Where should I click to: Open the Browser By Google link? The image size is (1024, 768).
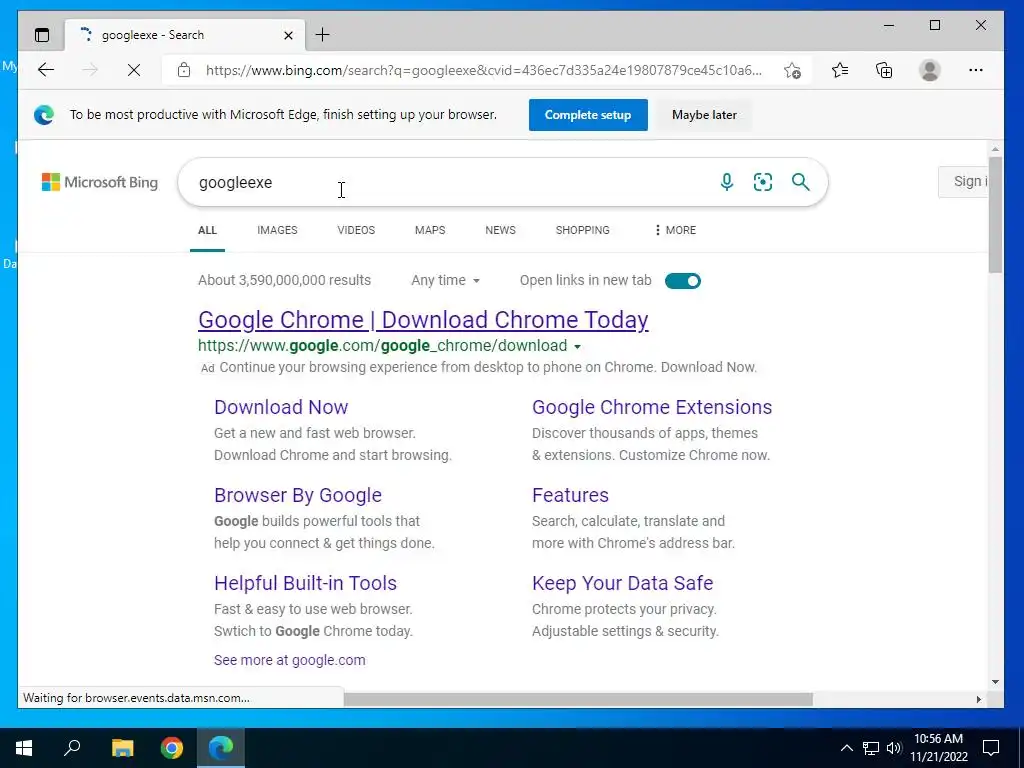pos(298,495)
